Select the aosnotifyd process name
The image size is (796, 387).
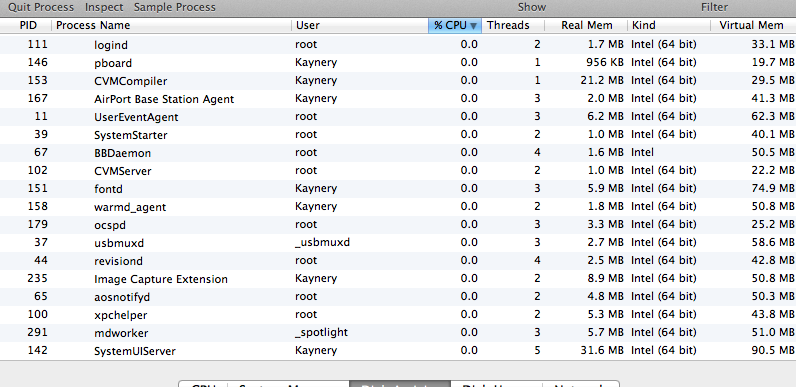pos(122,297)
